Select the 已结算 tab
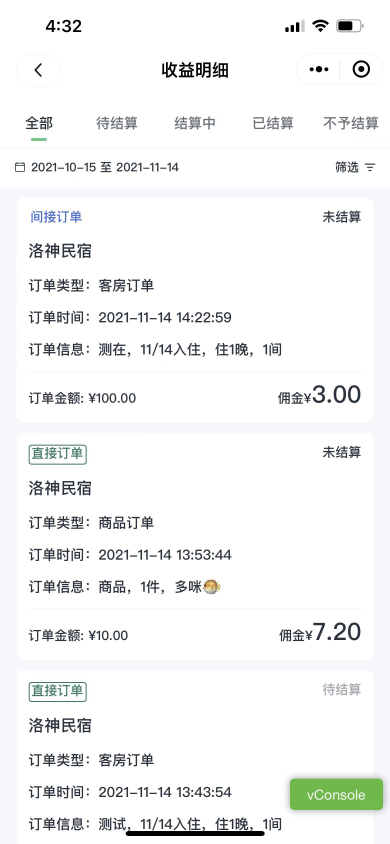 pos(273,123)
